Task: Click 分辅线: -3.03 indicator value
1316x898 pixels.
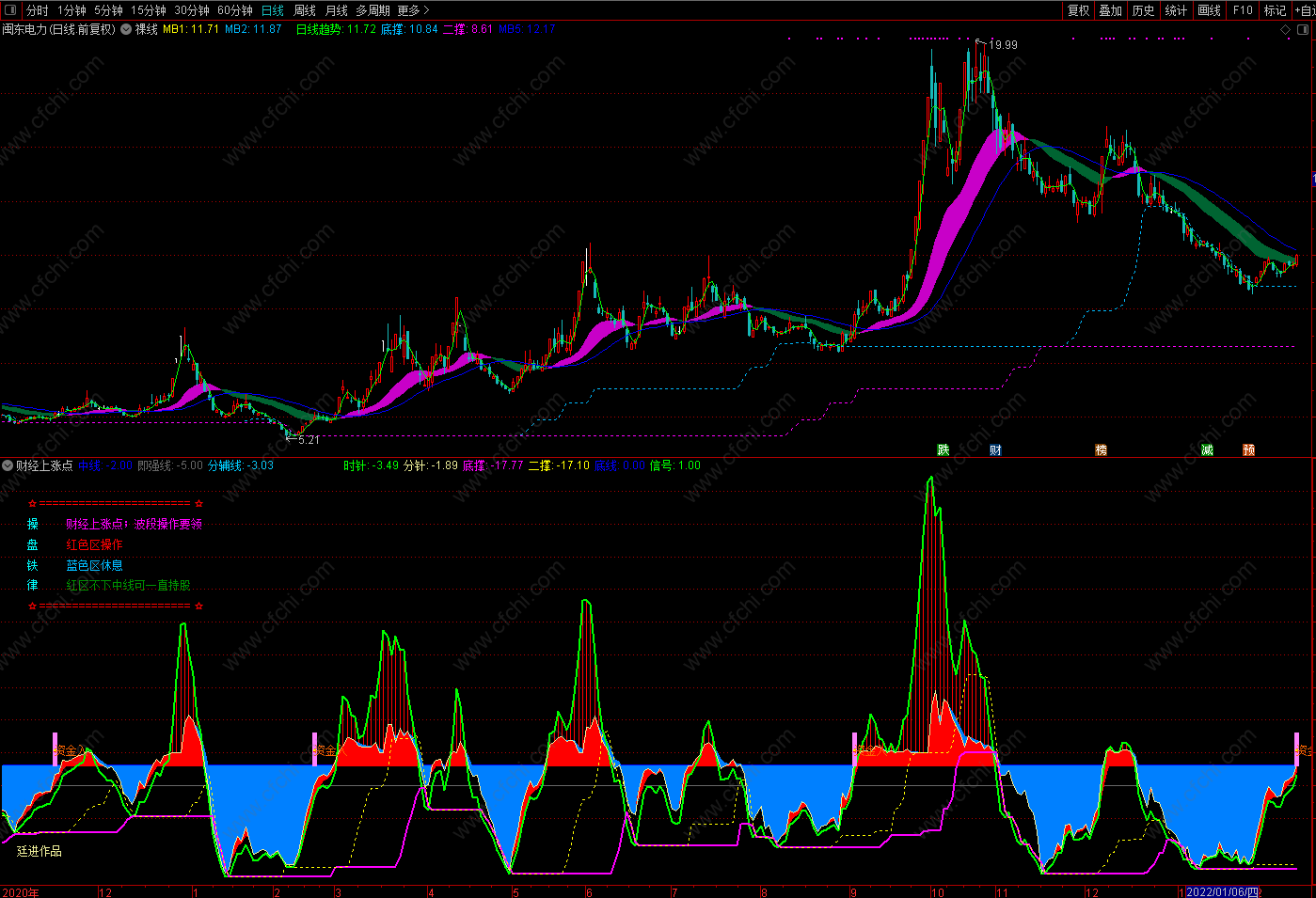Action: tap(241, 465)
